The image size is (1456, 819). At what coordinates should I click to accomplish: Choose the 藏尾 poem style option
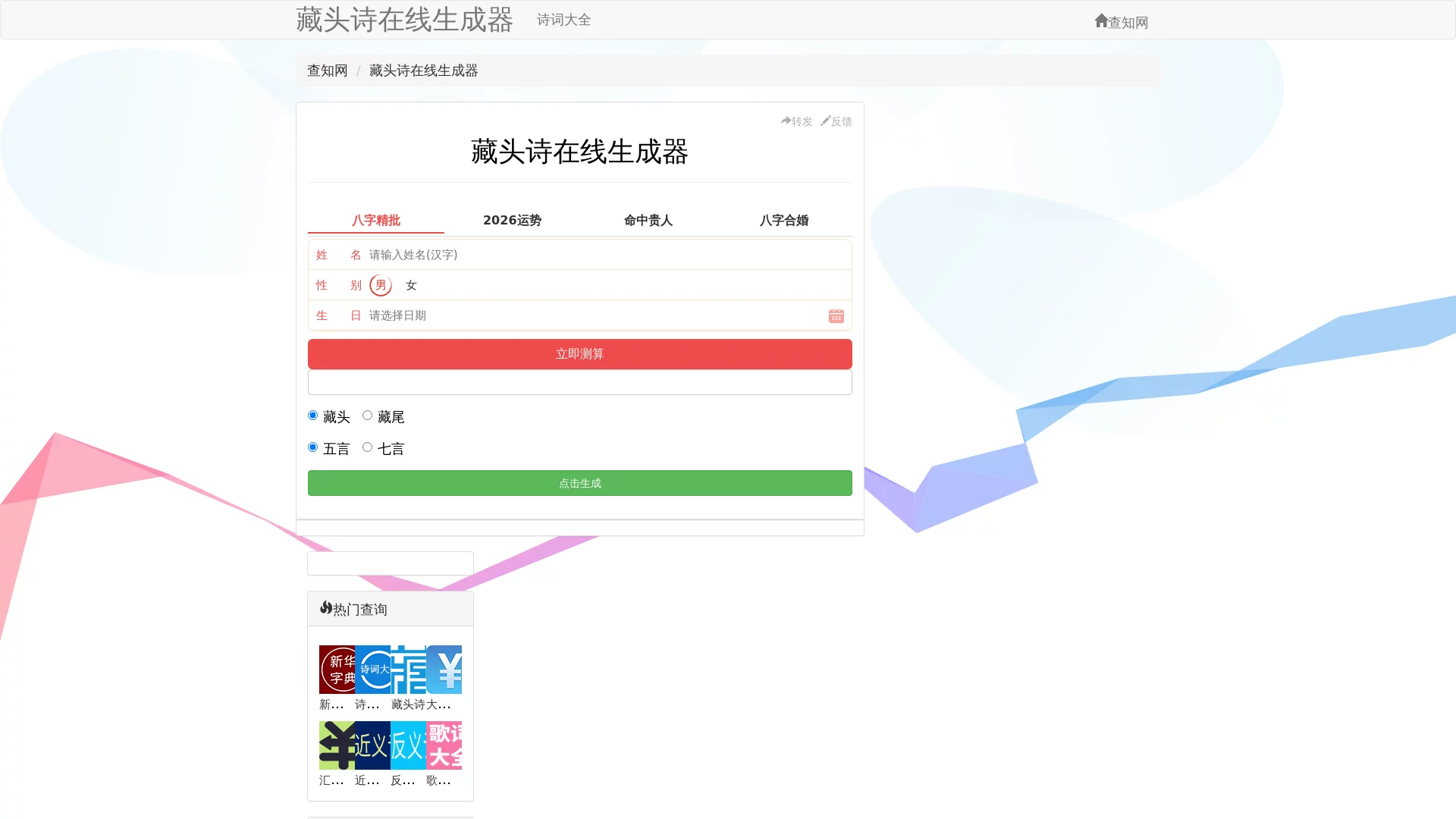pyautogui.click(x=368, y=415)
